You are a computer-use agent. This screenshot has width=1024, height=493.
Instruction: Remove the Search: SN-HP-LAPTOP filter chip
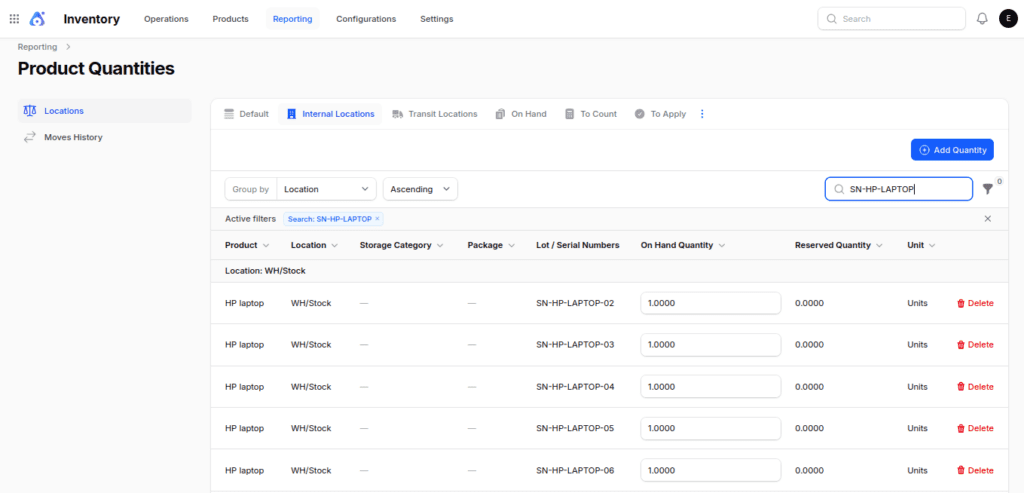coord(377,219)
